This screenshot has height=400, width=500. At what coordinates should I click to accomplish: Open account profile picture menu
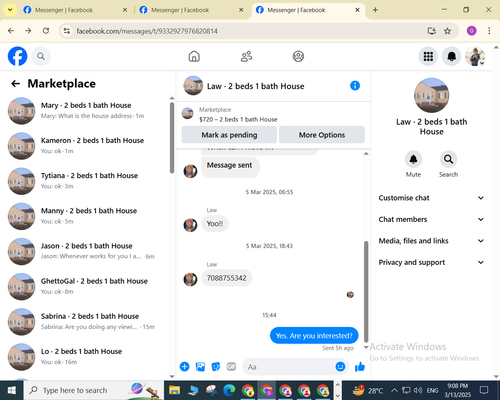coord(475,56)
